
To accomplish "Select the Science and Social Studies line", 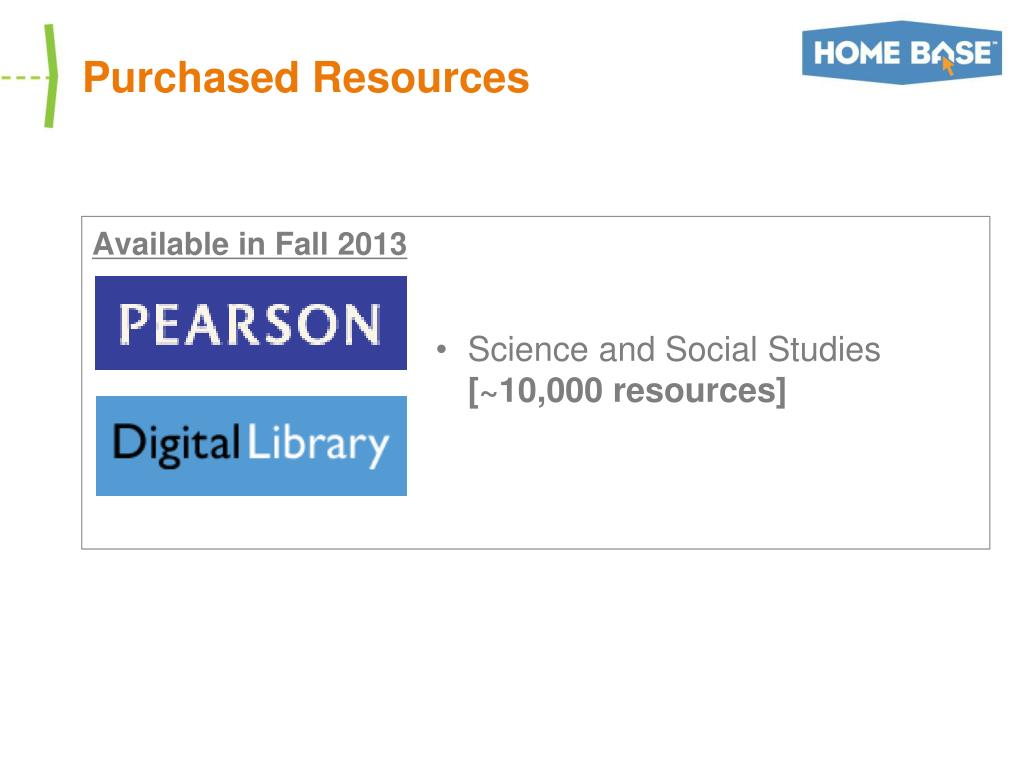I will pyautogui.click(x=674, y=349).
